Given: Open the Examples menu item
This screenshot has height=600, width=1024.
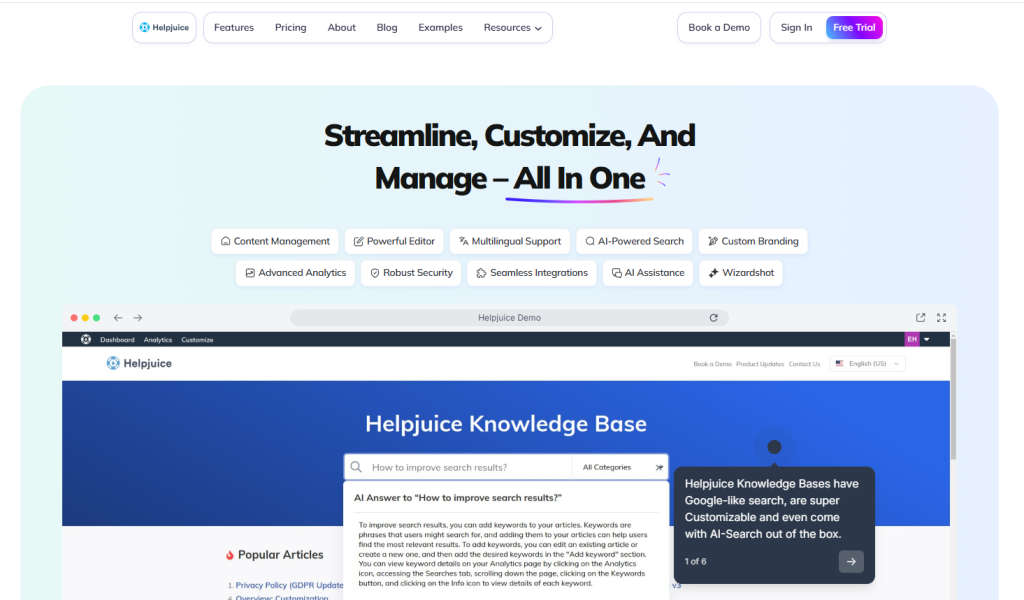Looking at the screenshot, I should [x=440, y=27].
